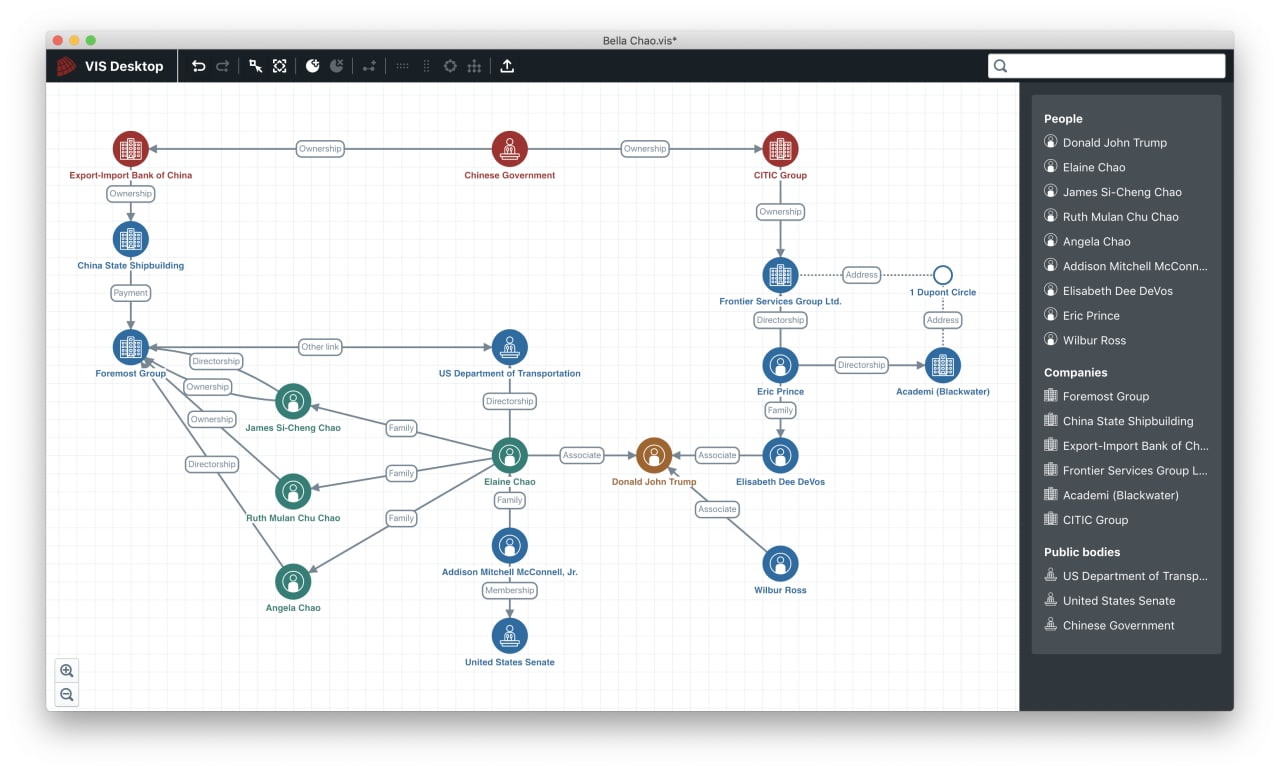Click Associate label near Wilbur Ross
The image size is (1280, 772).
(717, 509)
